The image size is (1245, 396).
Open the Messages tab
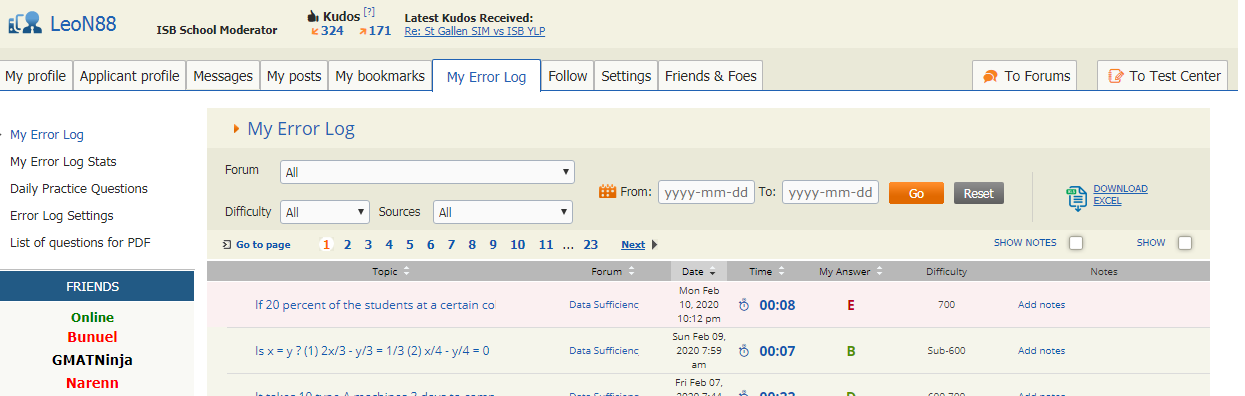(223, 76)
